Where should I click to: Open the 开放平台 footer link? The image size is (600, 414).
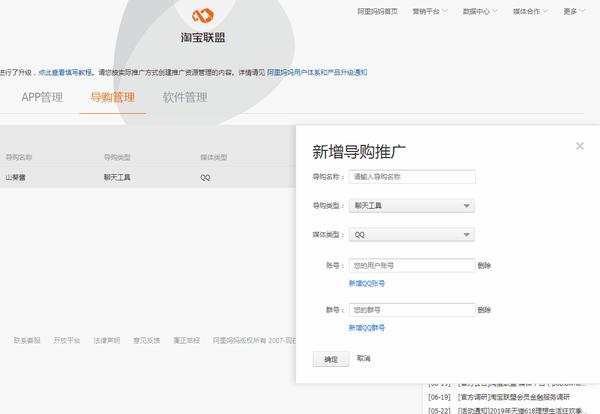pyautogui.click(x=67, y=340)
